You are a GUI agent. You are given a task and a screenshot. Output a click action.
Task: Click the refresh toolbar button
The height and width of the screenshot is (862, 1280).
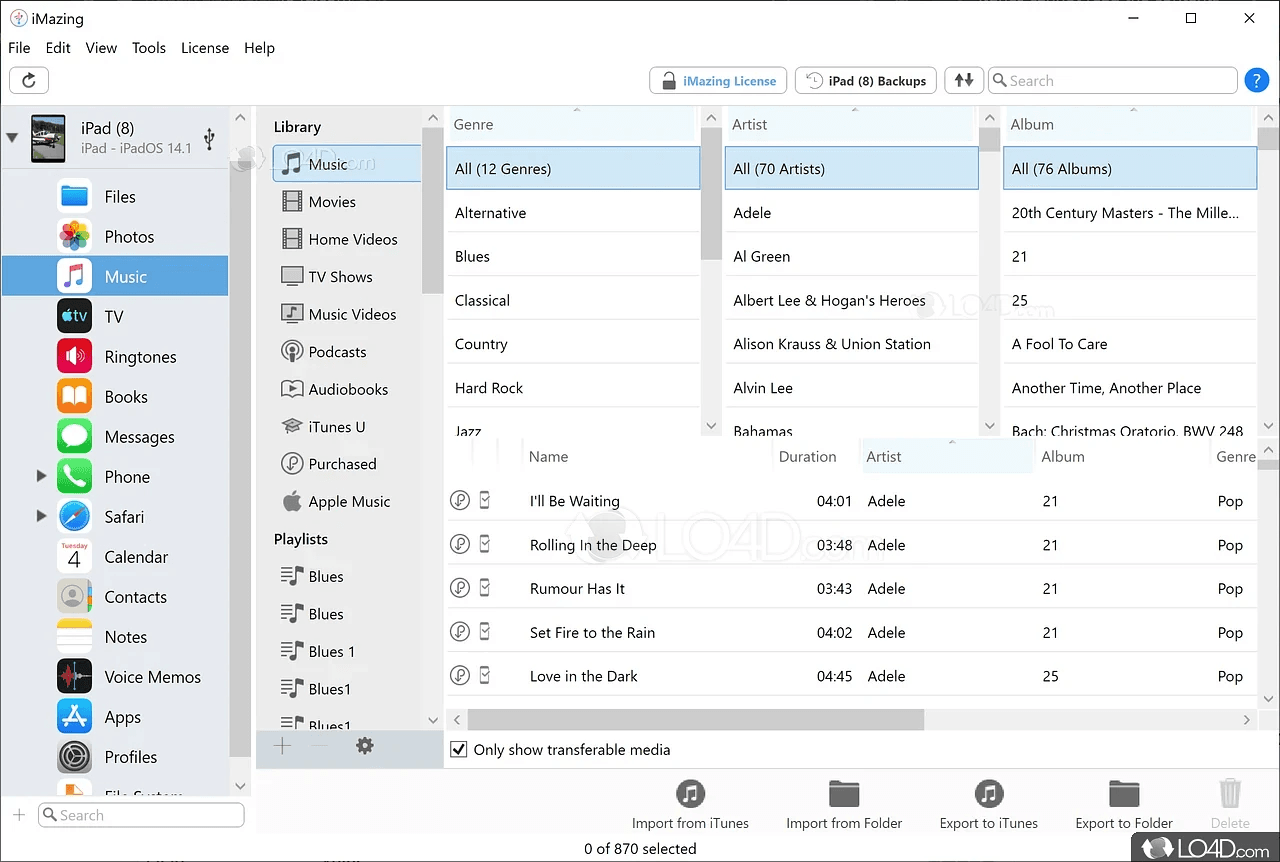click(29, 81)
